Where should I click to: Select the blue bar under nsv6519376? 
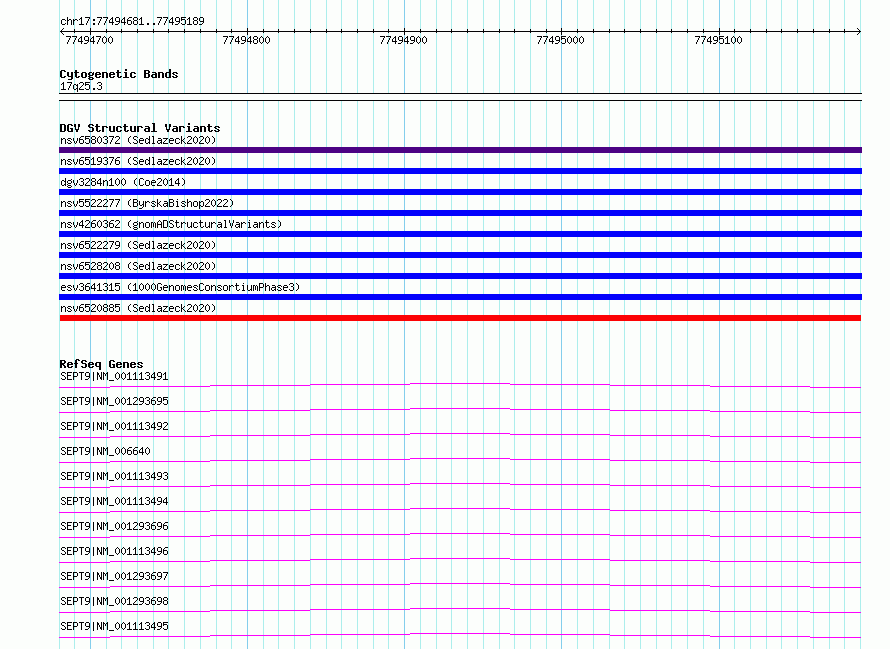click(460, 171)
